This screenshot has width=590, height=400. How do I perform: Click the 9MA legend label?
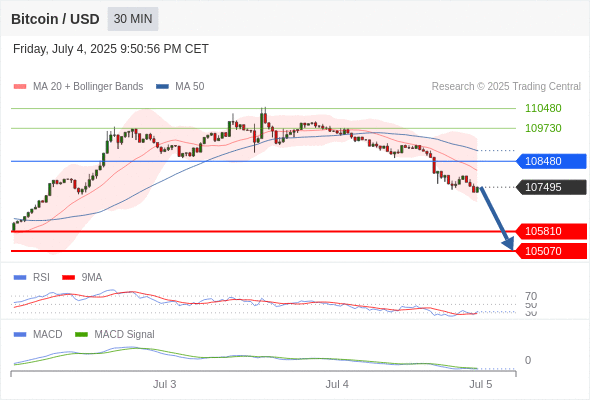pos(91,278)
